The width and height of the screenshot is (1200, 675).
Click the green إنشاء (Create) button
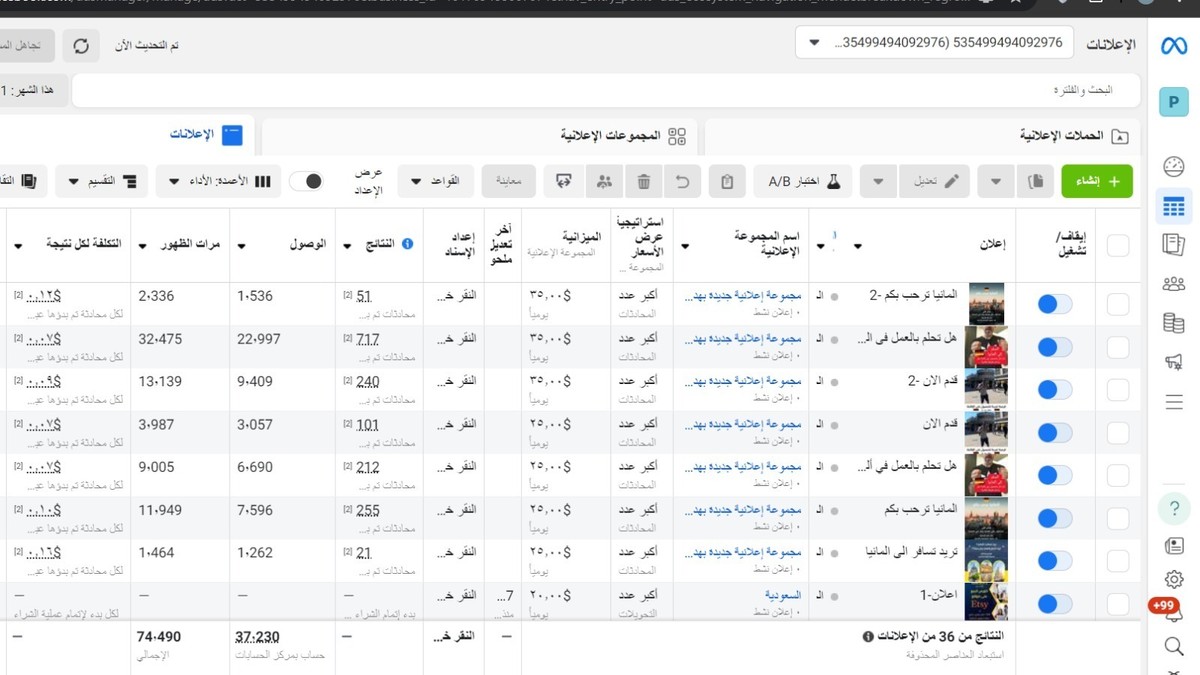(1097, 181)
